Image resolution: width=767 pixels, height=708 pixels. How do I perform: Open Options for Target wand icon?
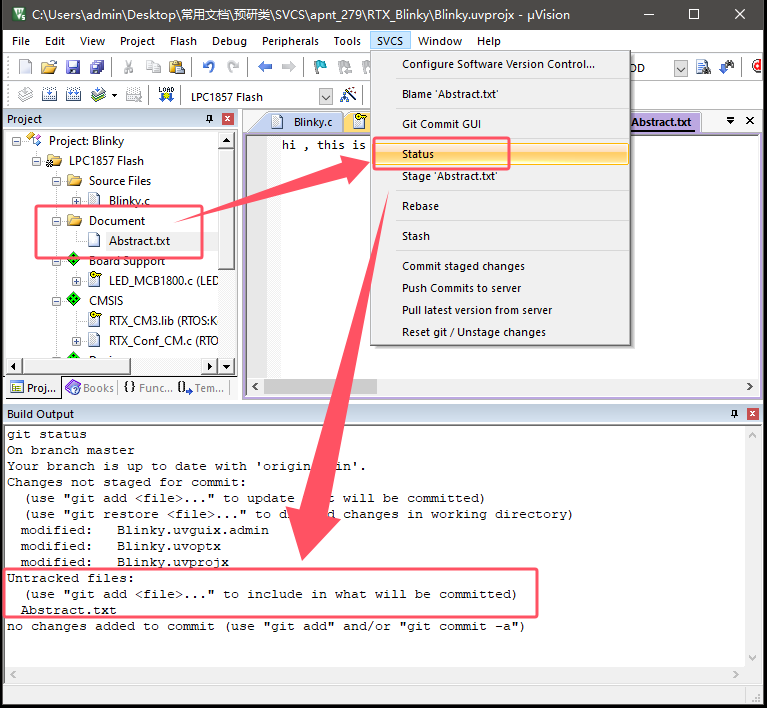click(348, 96)
